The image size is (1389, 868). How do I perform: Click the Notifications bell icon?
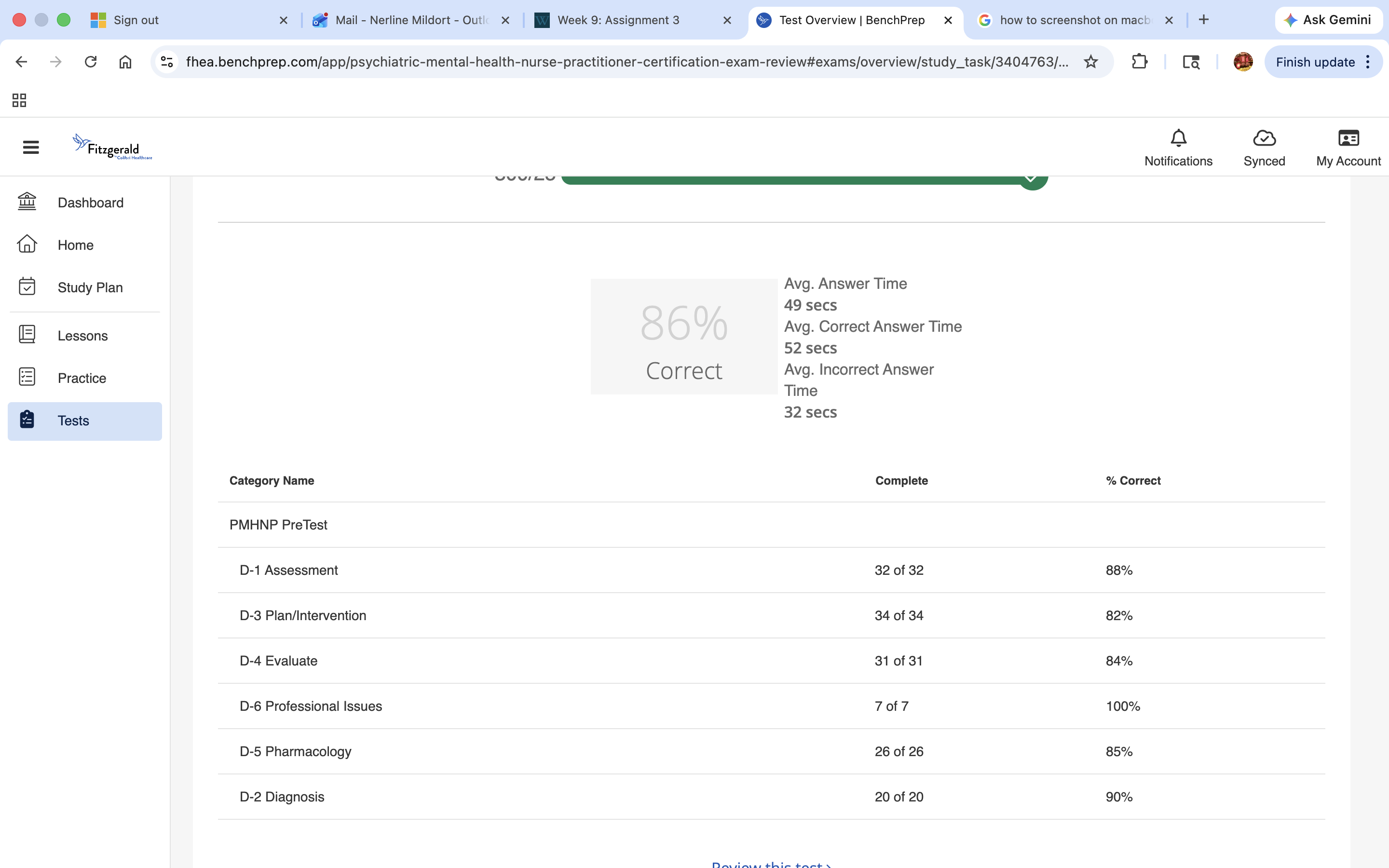pyautogui.click(x=1178, y=138)
